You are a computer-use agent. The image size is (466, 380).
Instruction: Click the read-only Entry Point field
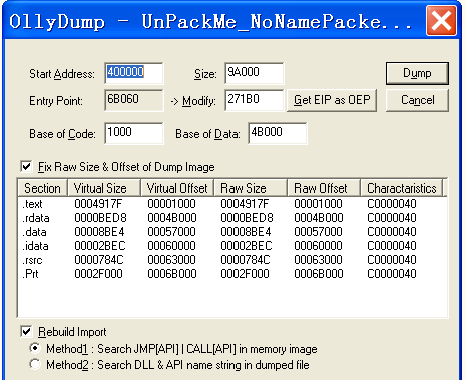(x=134, y=100)
